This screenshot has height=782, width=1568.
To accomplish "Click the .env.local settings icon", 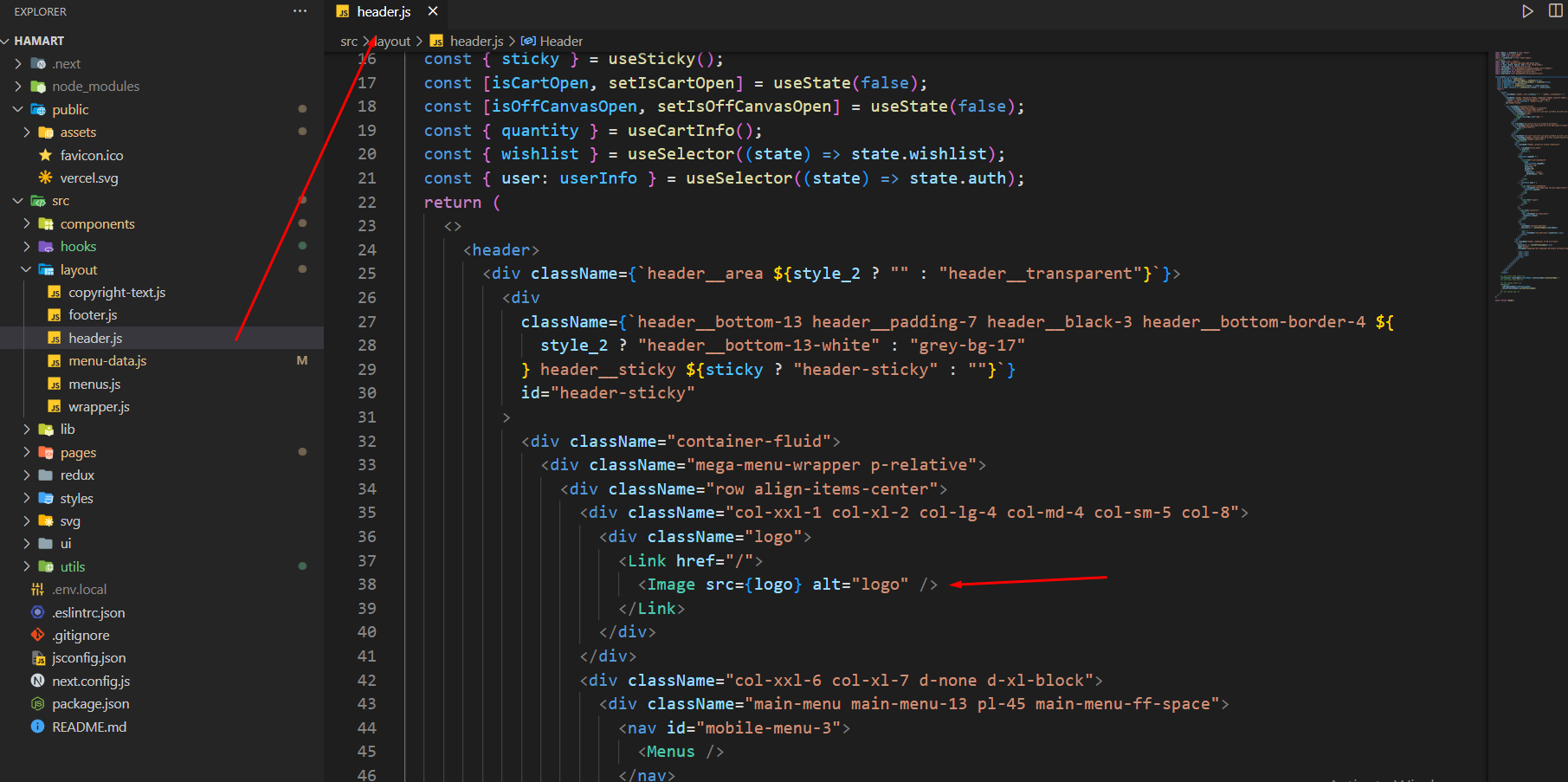I will click(x=37, y=590).
